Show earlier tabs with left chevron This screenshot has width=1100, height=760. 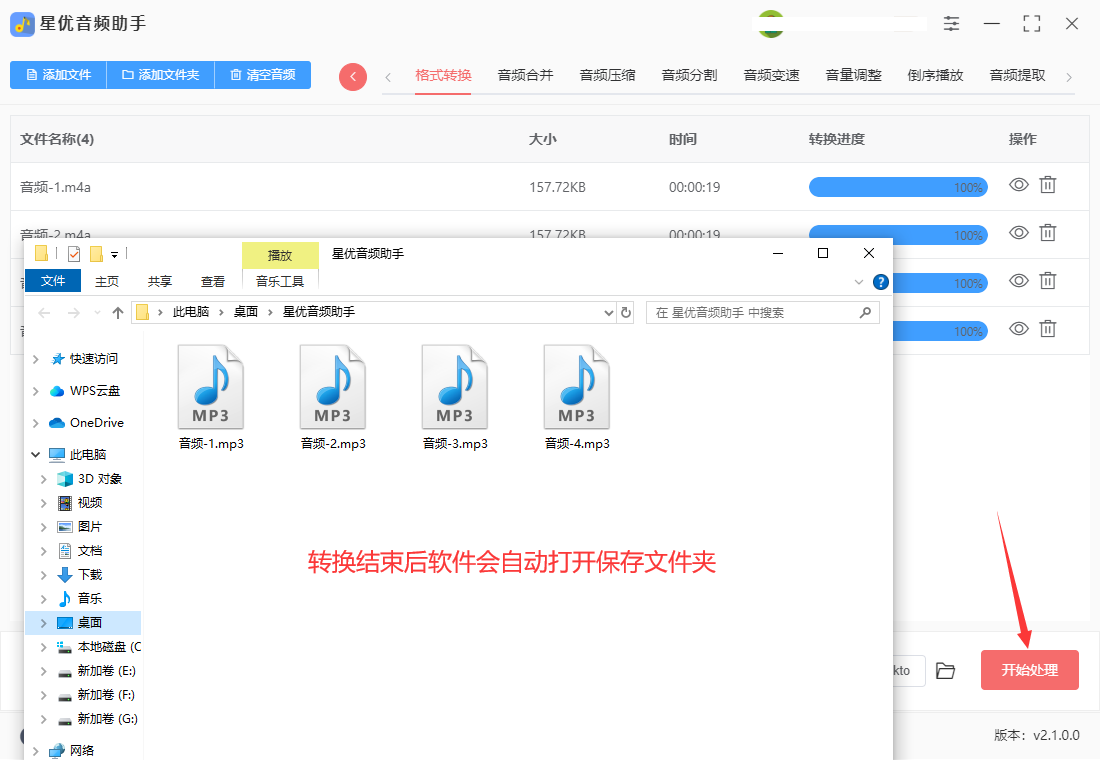click(x=388, y=77)
